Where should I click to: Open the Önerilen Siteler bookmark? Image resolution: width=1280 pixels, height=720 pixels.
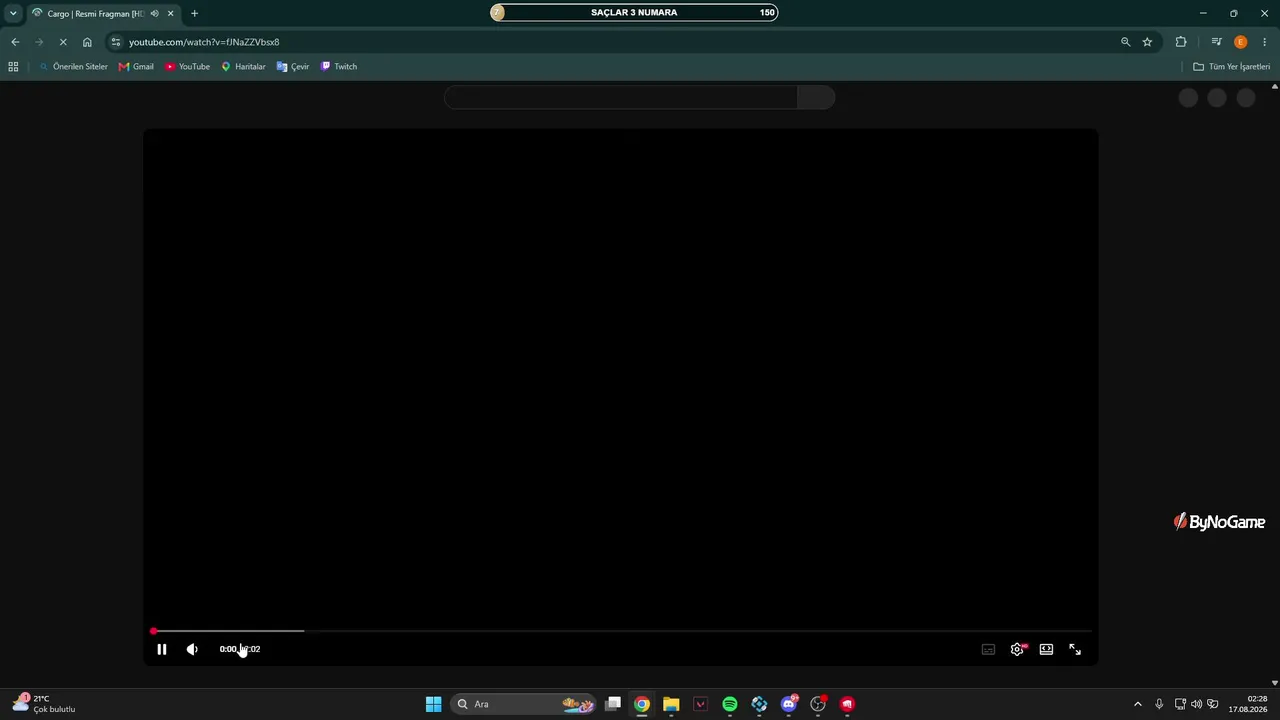tap(73, 67)
